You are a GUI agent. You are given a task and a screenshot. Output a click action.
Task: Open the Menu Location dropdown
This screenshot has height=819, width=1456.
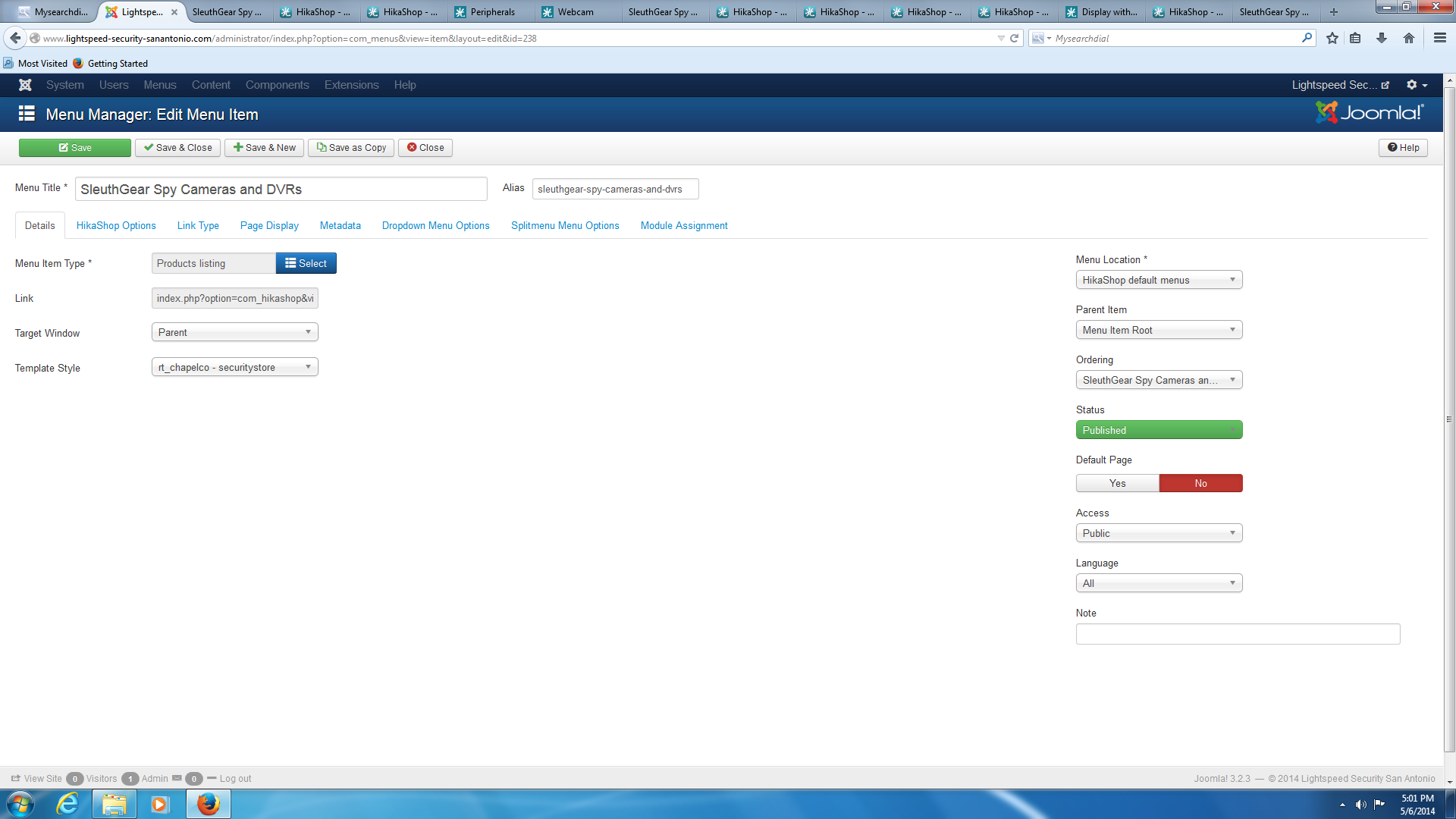click(x=1159, y=280)
